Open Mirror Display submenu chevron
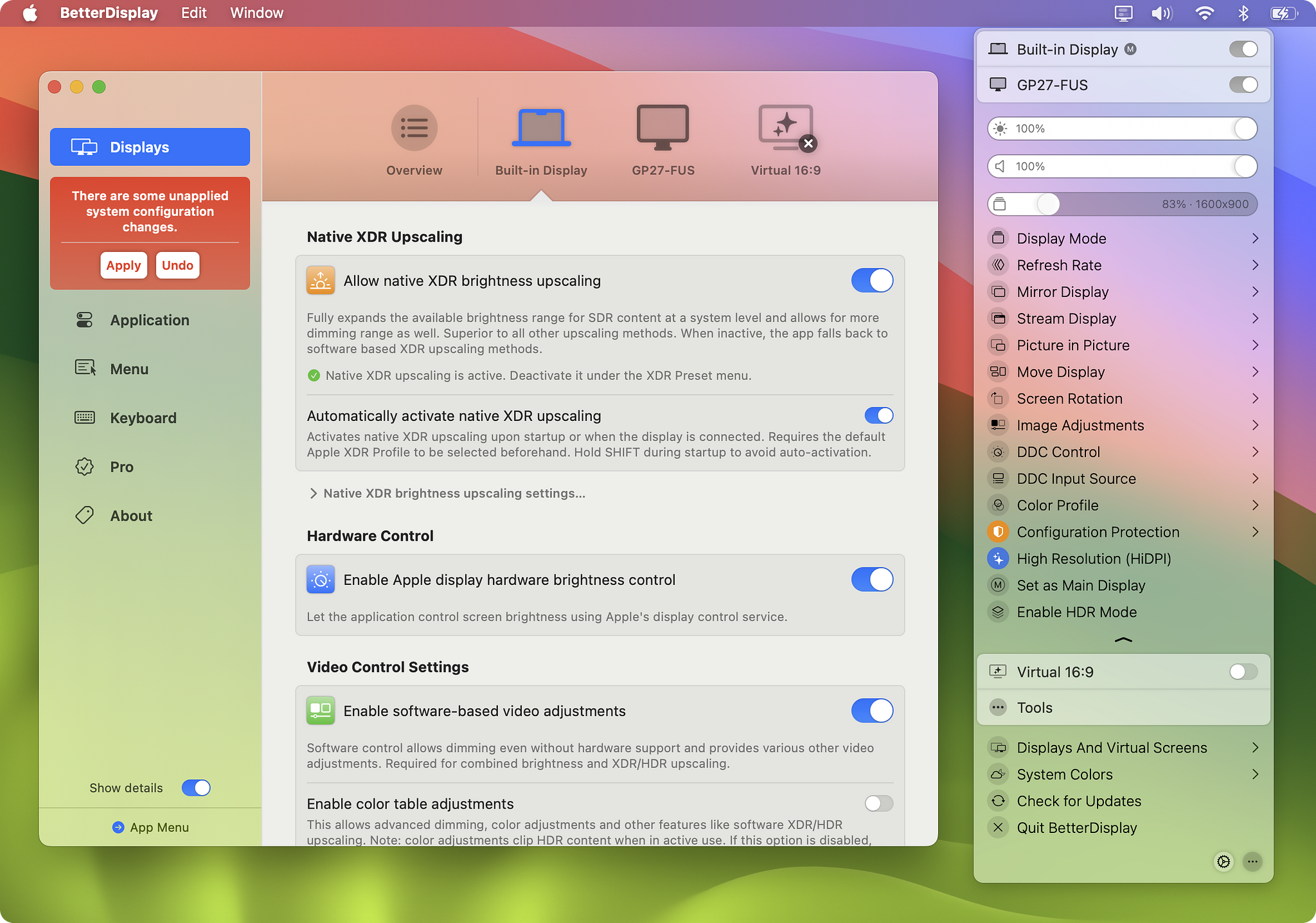Screen dimensions: 1316x923 (x=1255, y=292)
